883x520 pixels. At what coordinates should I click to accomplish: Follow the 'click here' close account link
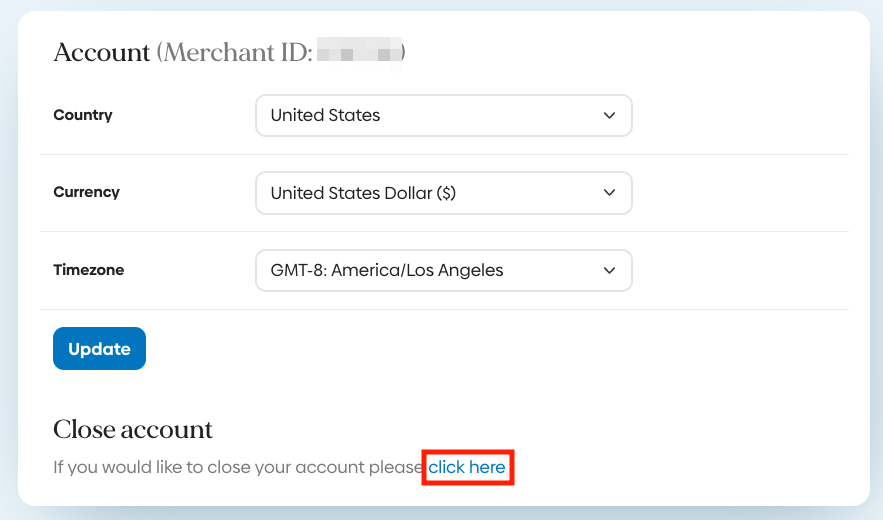click(467, 467)
